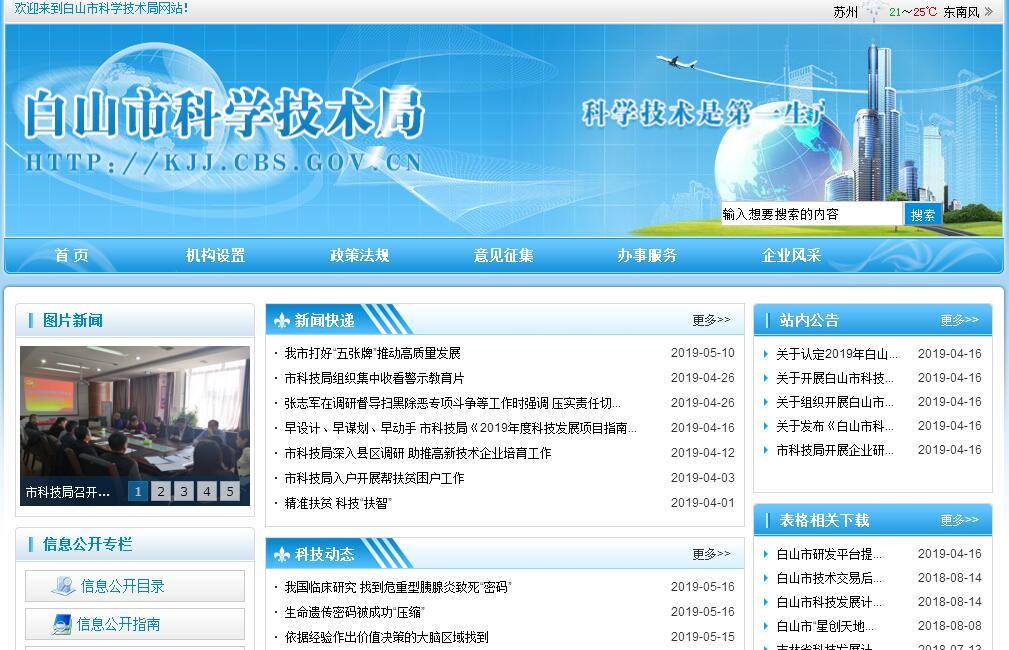Click the 信息公开目录 computer icon

tap(62, 586)
